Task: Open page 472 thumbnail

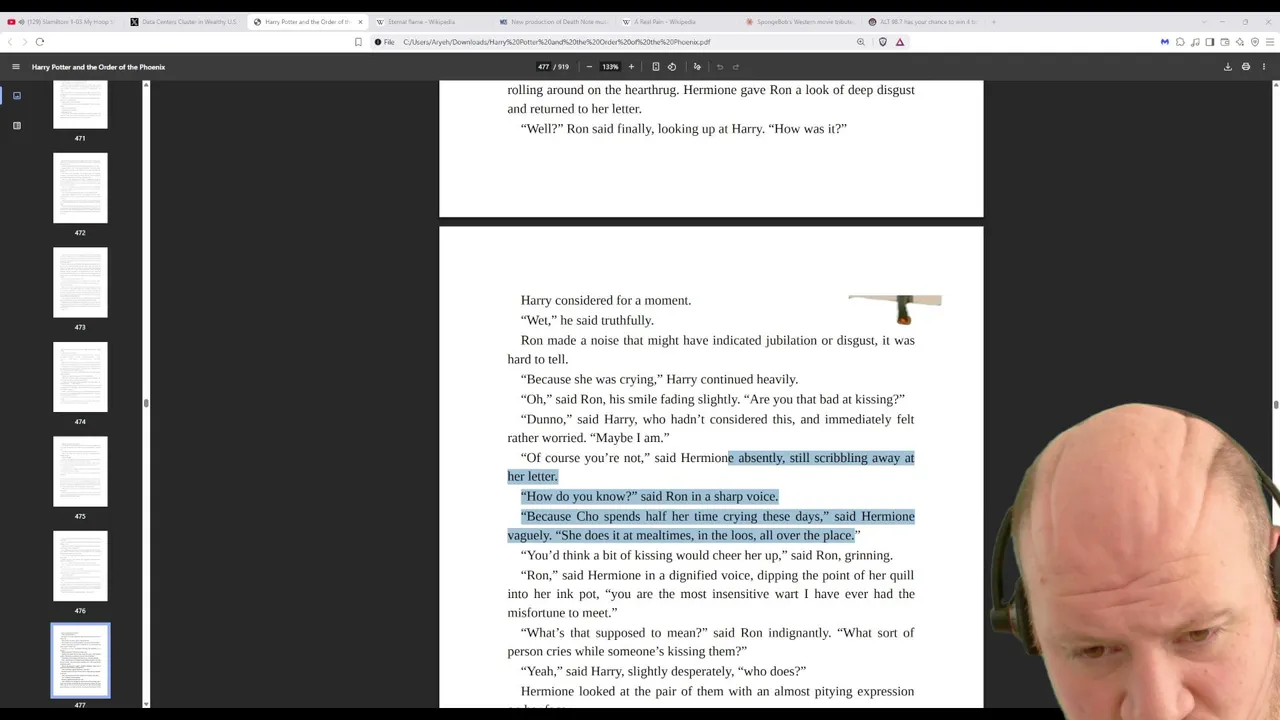Action: [80, 188]
